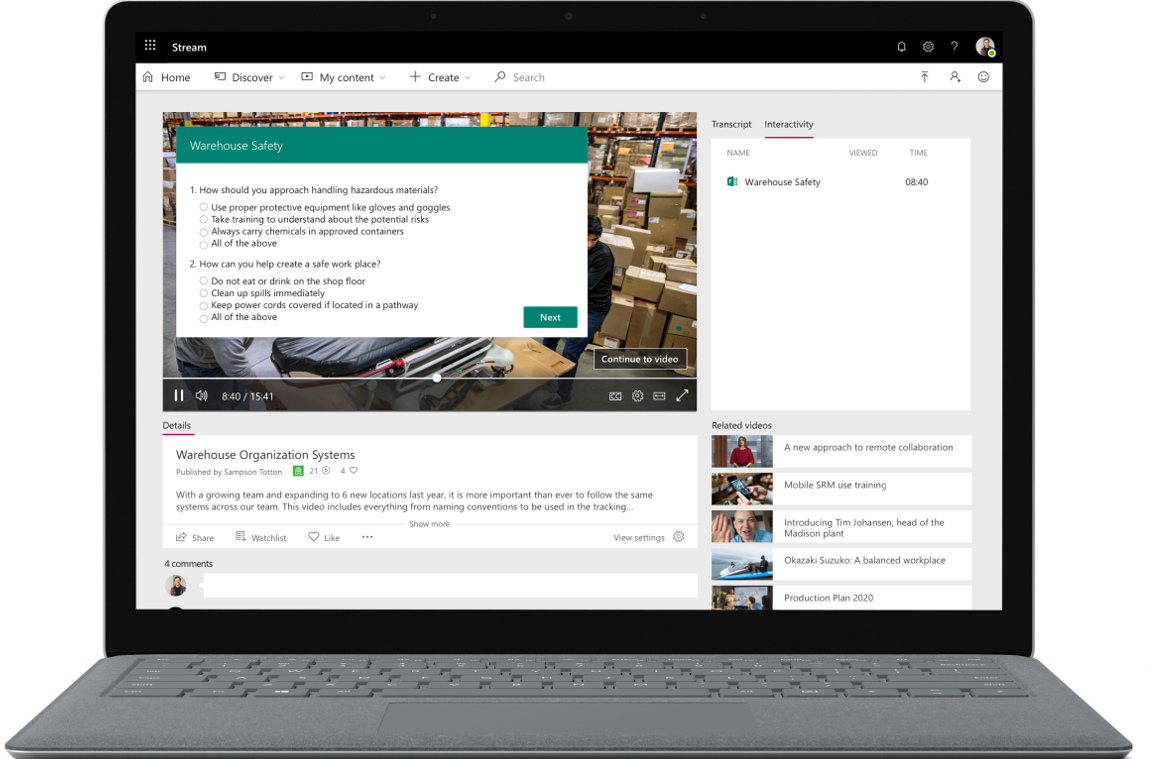Screen dimensions: 1156x759
Task: Open the invite people icon
Action: click(x=954, y=76)
